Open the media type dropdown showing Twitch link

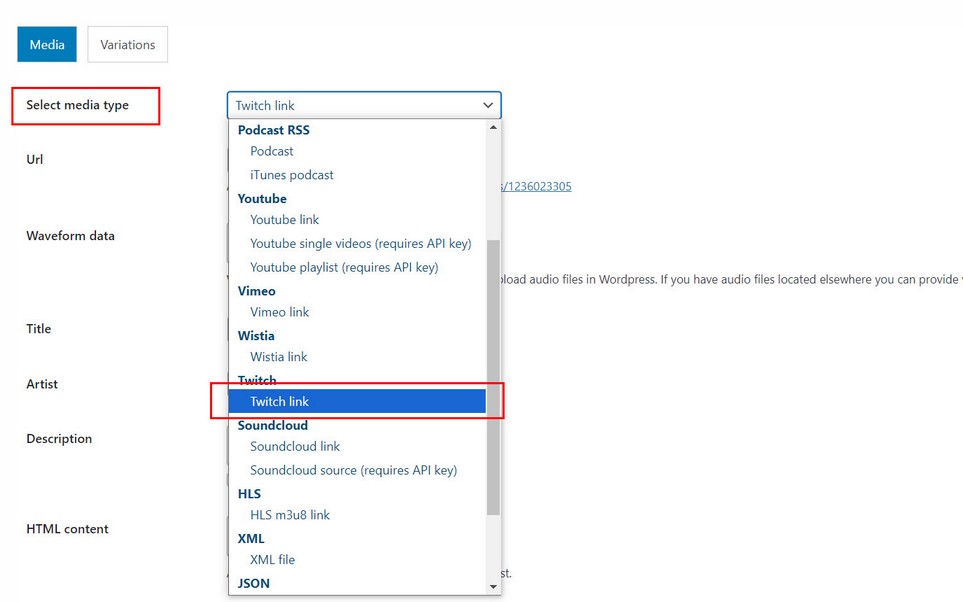(x=364, y=105)
